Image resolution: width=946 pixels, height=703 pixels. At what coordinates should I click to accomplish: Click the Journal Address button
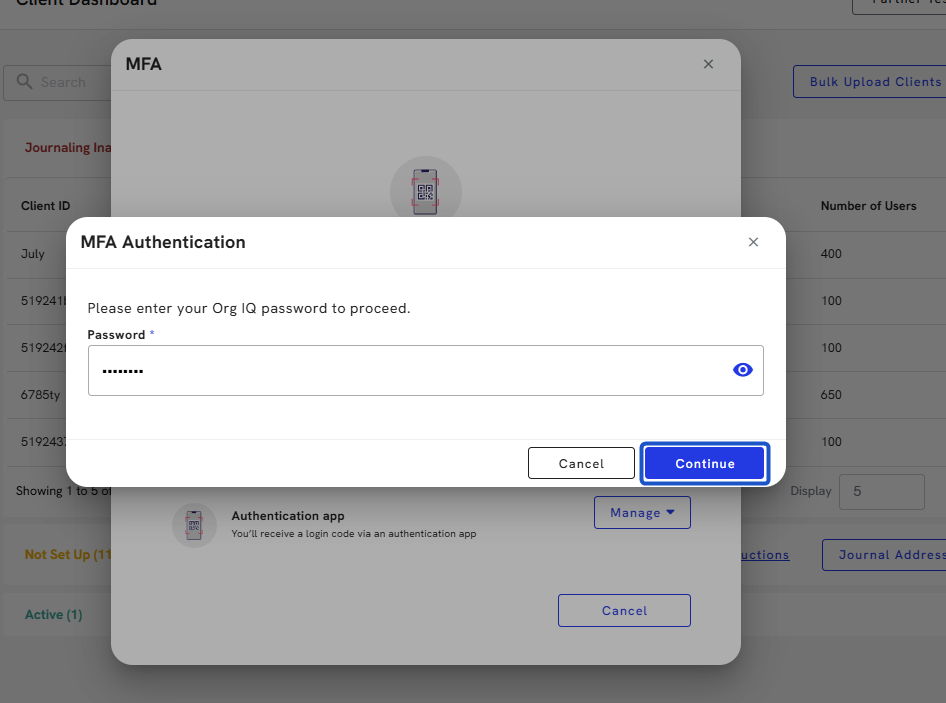[885, 555]
